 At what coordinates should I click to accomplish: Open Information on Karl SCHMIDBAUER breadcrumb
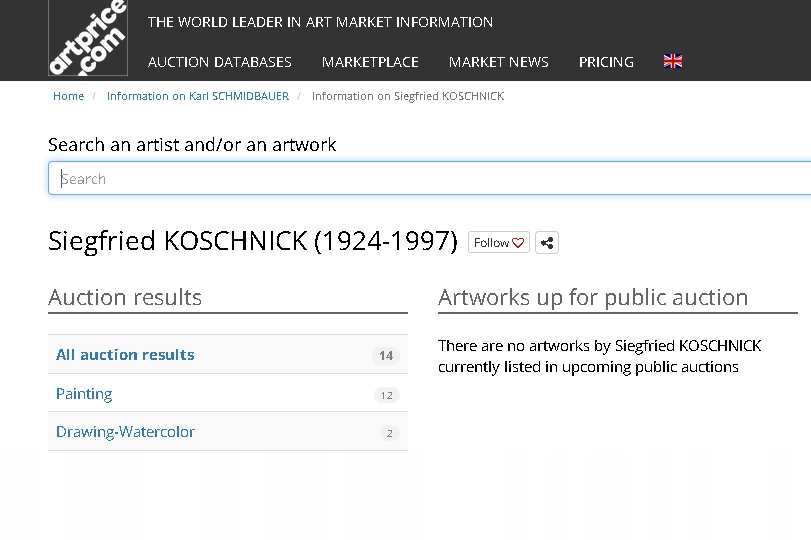tap(198, 96)
